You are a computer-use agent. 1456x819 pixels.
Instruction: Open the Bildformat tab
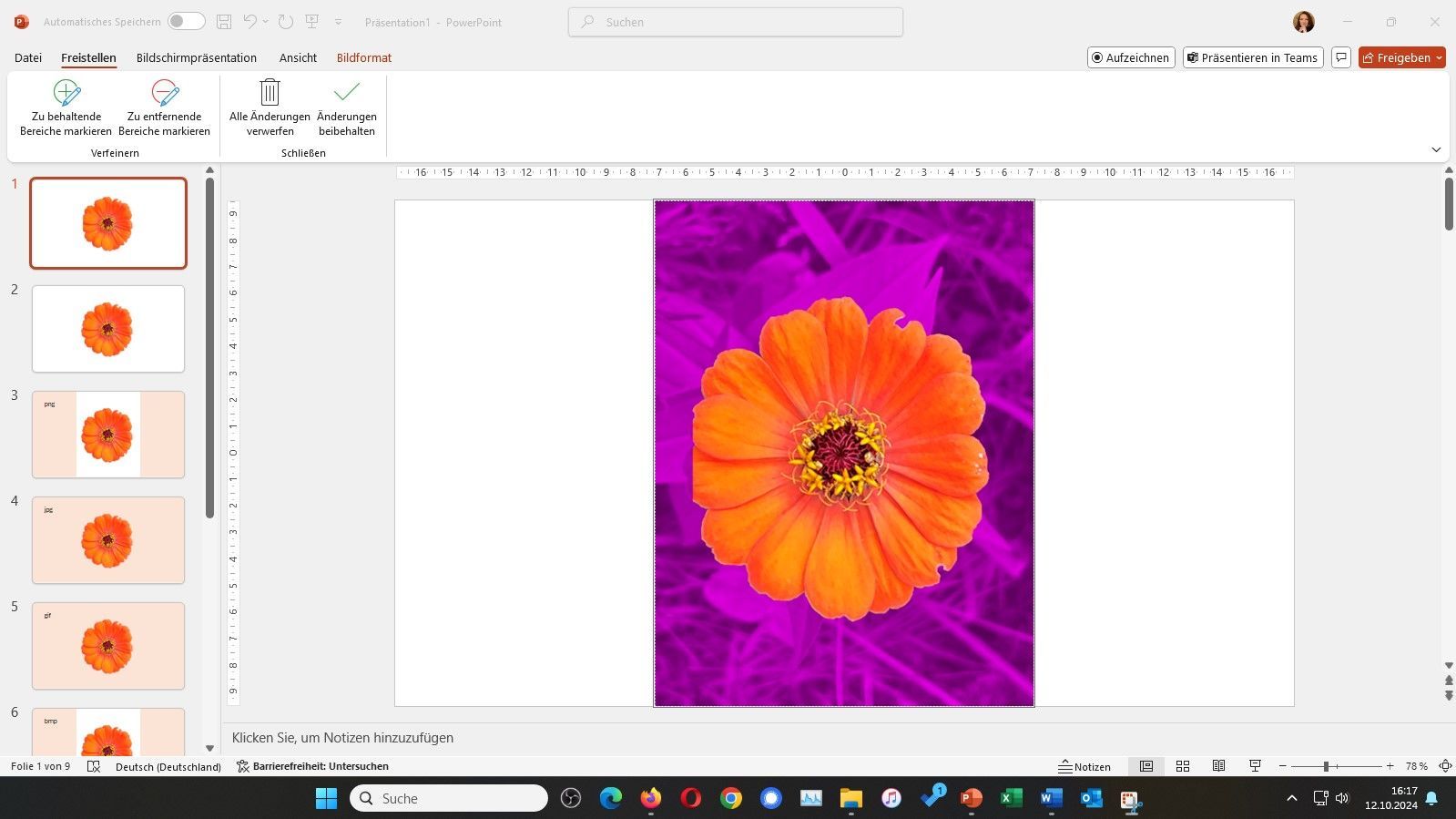(x=363, y=57)
